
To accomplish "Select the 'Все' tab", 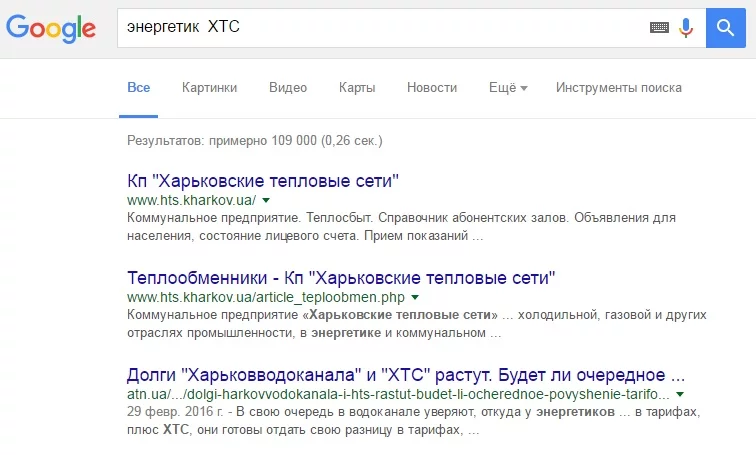I will 138,88.
